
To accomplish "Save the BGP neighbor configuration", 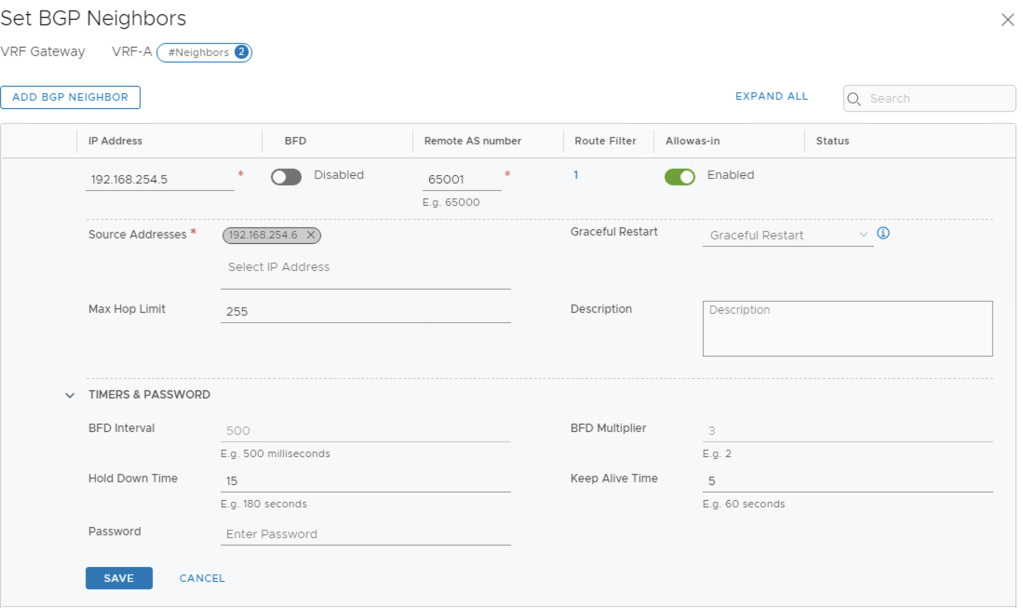I will 119,578.
